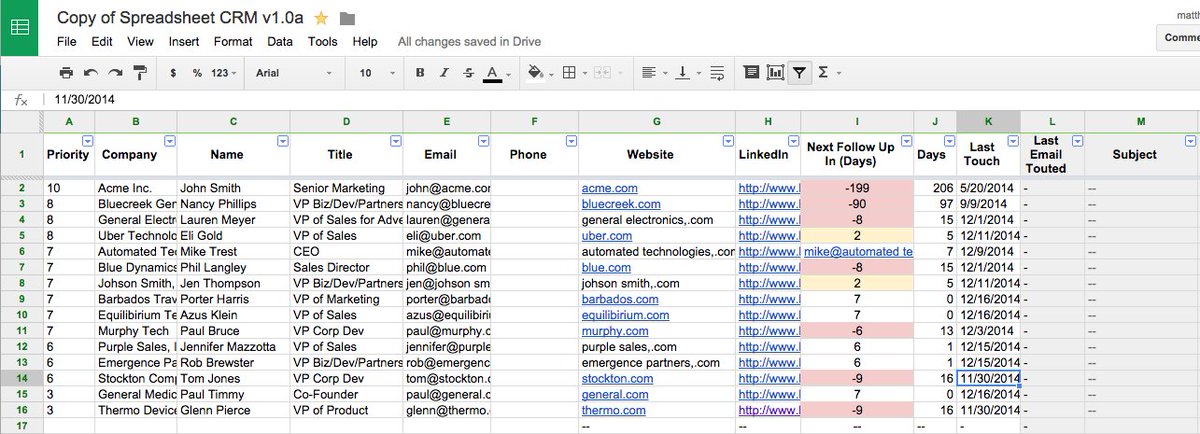
Task: Insert a chart via toolbar icon
Action: tap(775, 73)
